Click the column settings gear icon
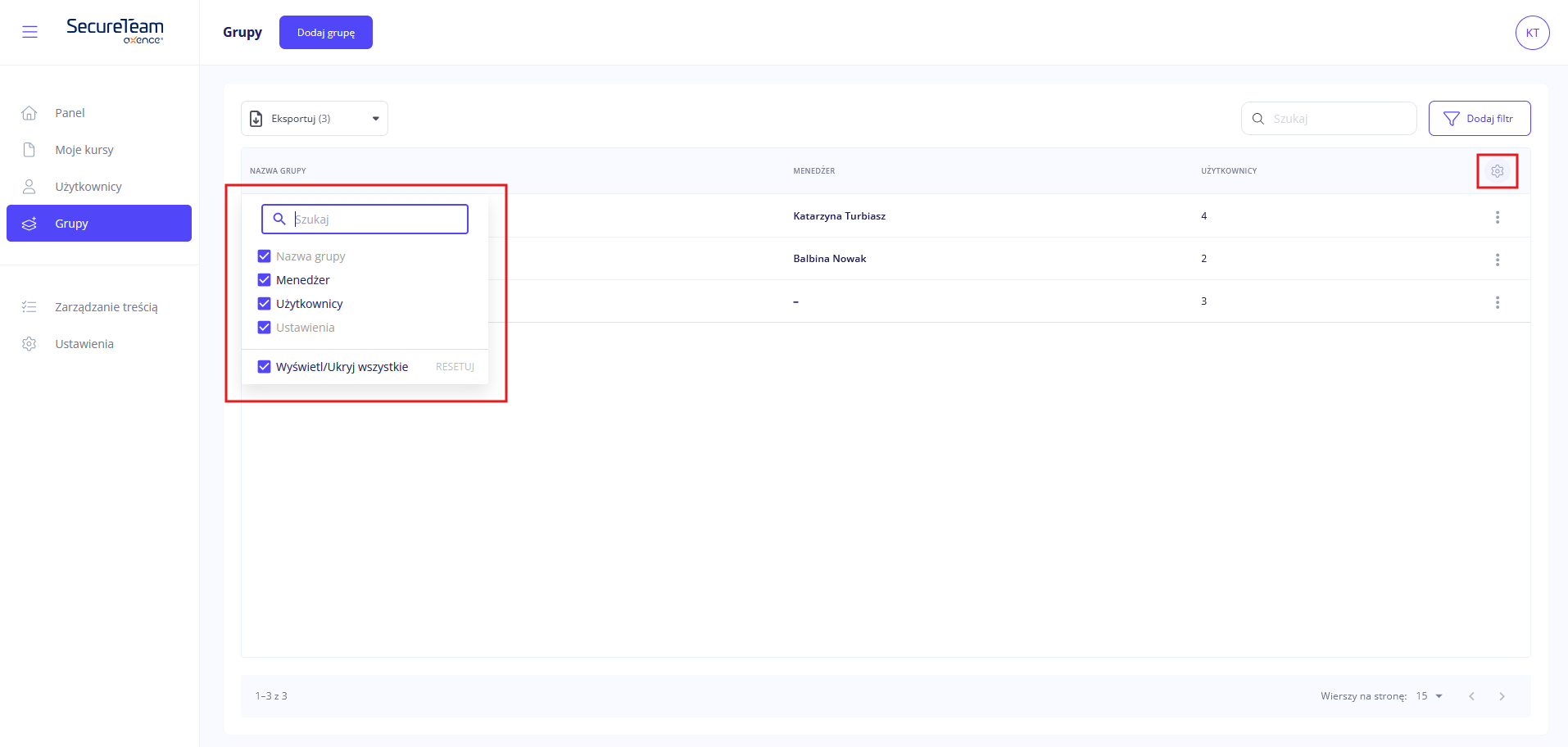The width and height of the screenshot is (1568, 747). click(x=1497, y=171)
